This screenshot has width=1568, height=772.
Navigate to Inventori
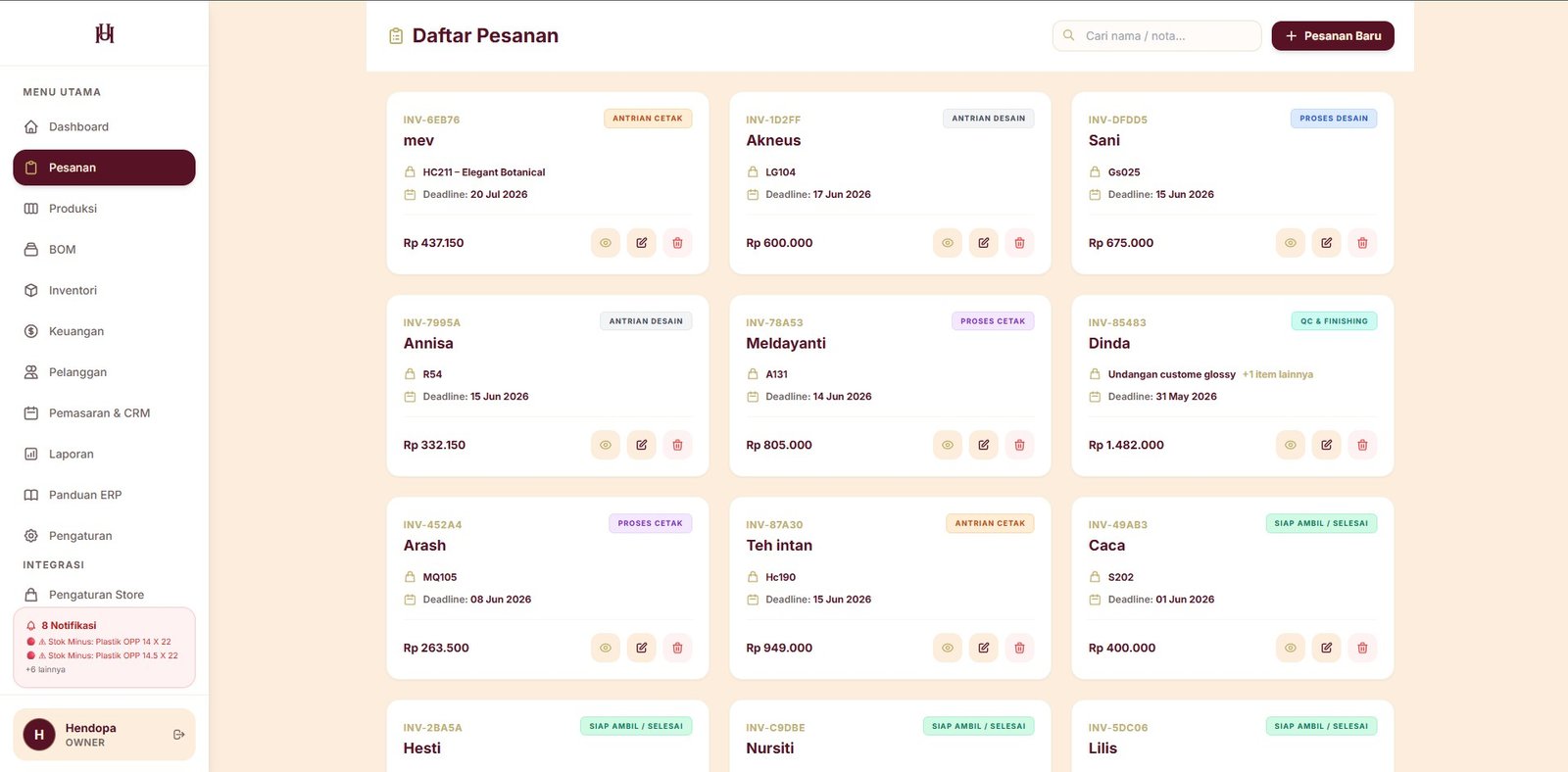point(104,291)
